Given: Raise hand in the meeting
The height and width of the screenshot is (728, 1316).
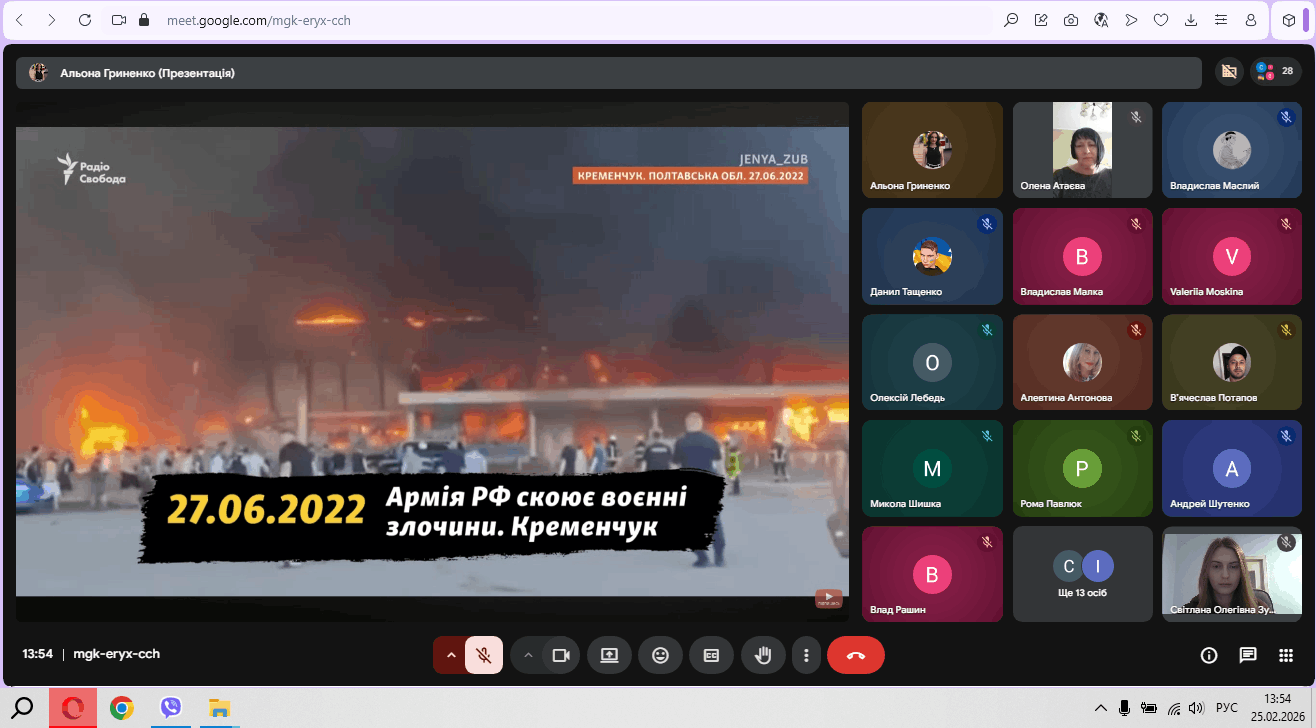Looking at the screenshot, I should click(763, 655).
